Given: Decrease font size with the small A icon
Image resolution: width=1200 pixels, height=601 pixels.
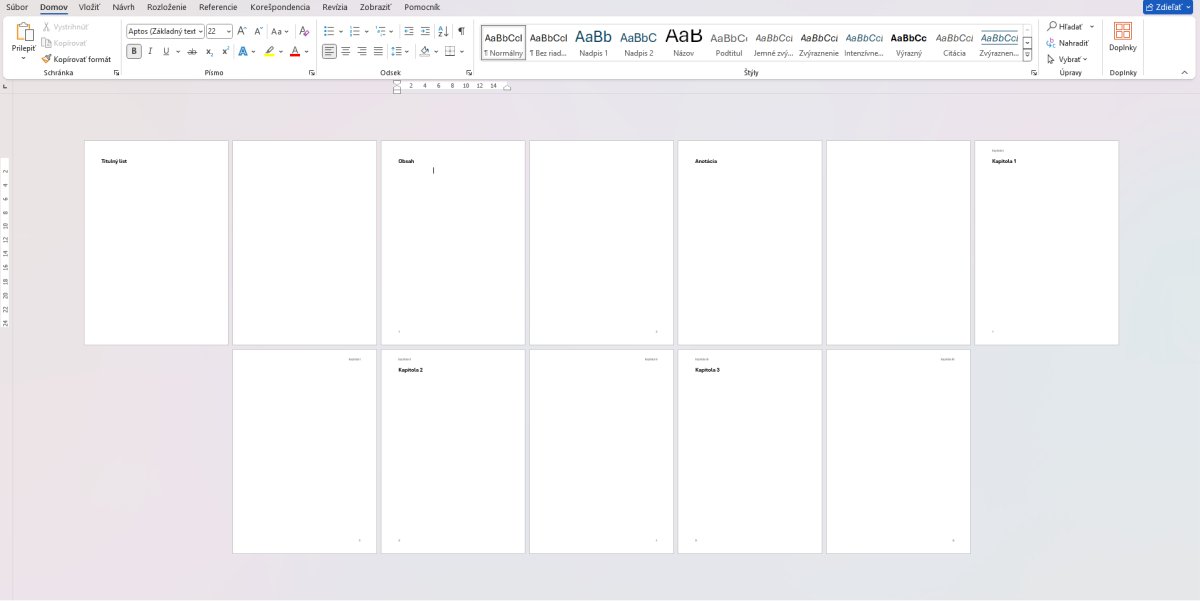Looking at the screenshot, I should 258,31.
